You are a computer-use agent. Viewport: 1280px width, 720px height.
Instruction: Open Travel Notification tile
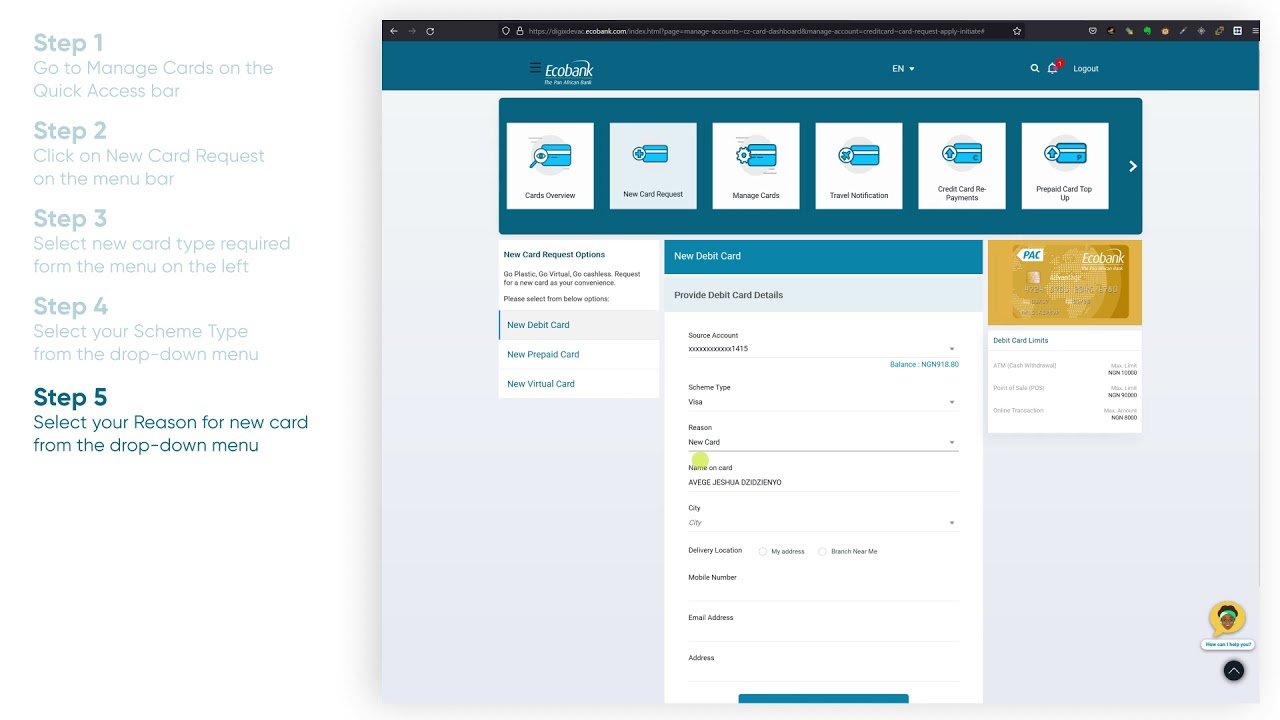click(859, 166)
